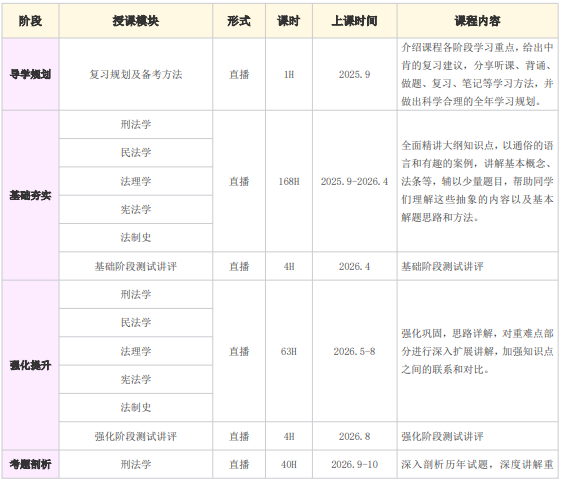Click the content text starting 强化巩固，思路详解
The width and height of the screenshot is (564, 484).
(x=477, y=351)
